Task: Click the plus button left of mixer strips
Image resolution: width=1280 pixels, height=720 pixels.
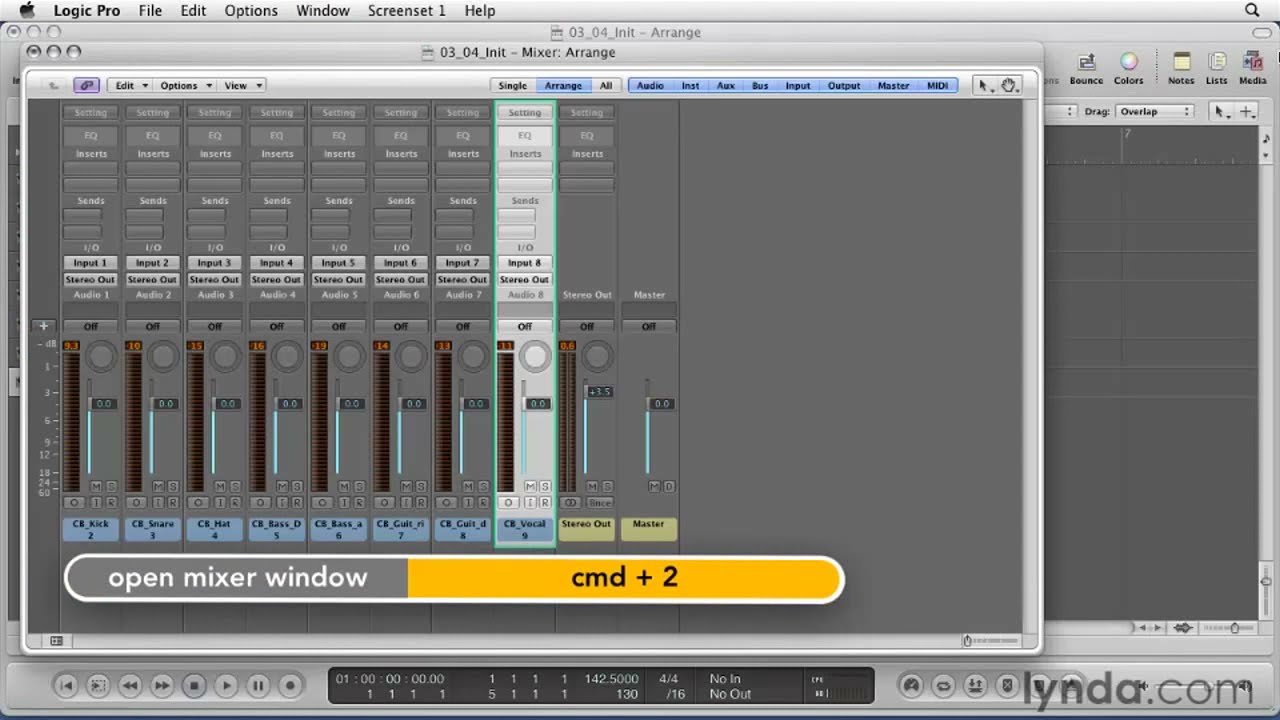Action: 43,326
